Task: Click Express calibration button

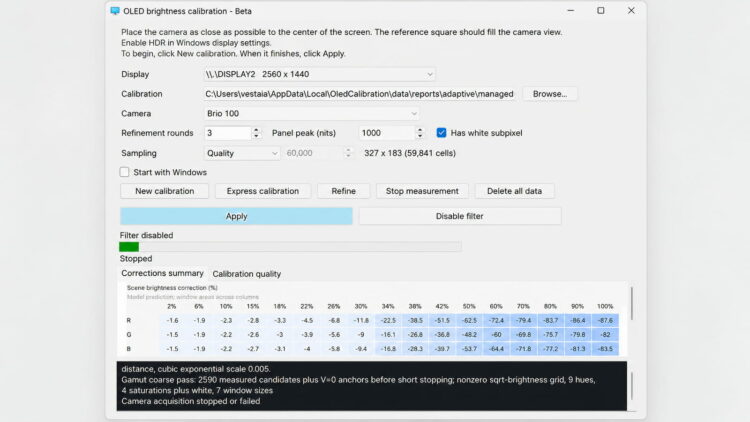Action: (x=263, y=191)
